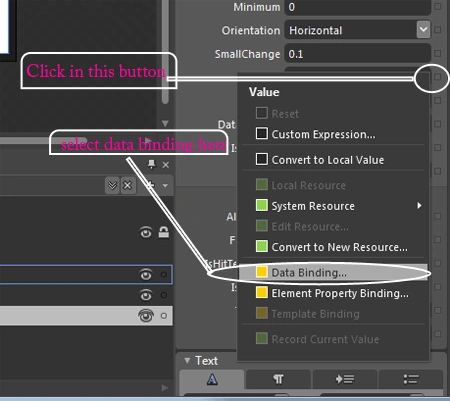Click the lock circle in the blue-outlined selected row
This screenshot has height=401, width=450.
164,275
